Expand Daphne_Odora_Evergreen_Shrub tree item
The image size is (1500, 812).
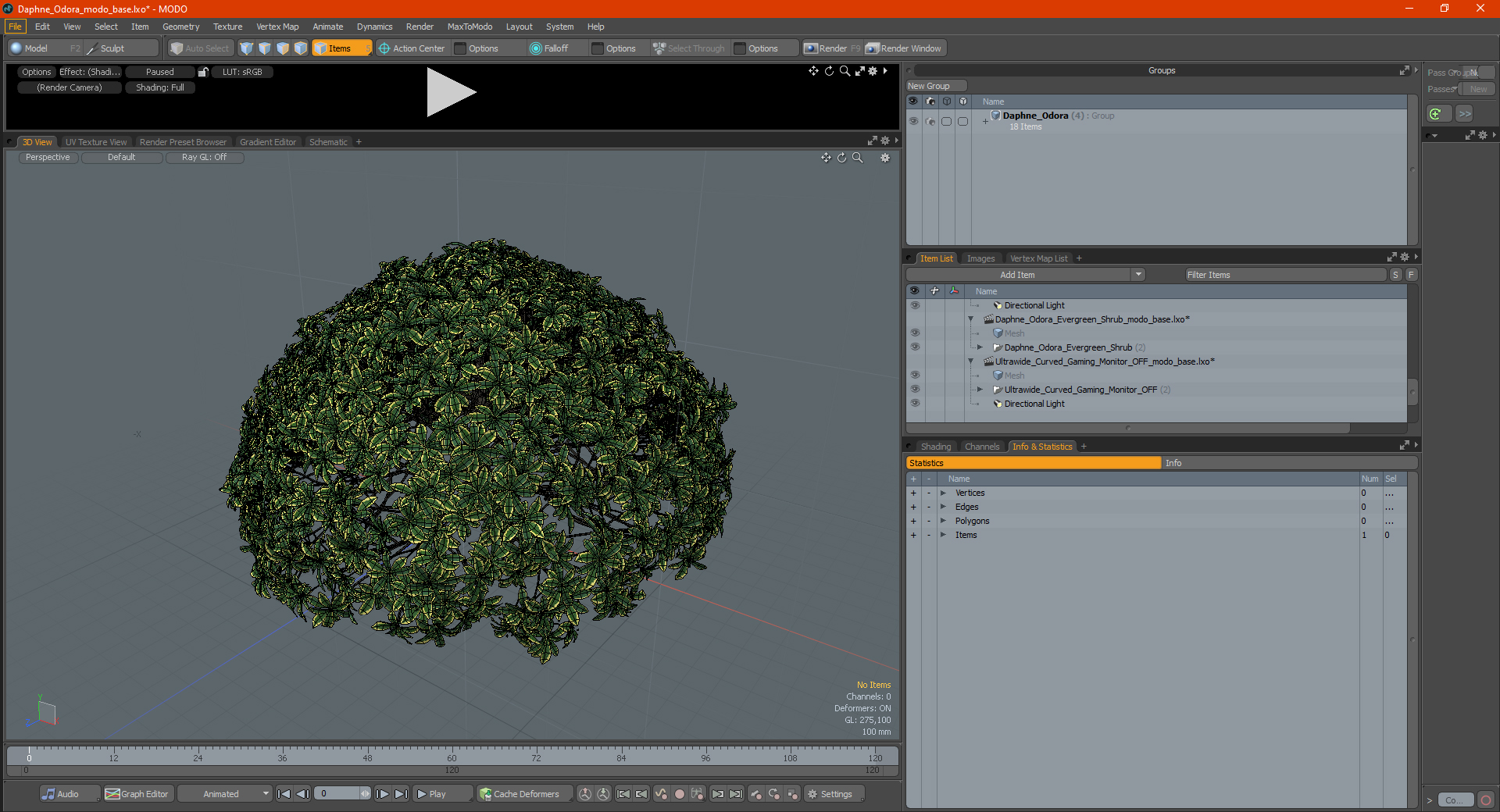coord(980,347)
